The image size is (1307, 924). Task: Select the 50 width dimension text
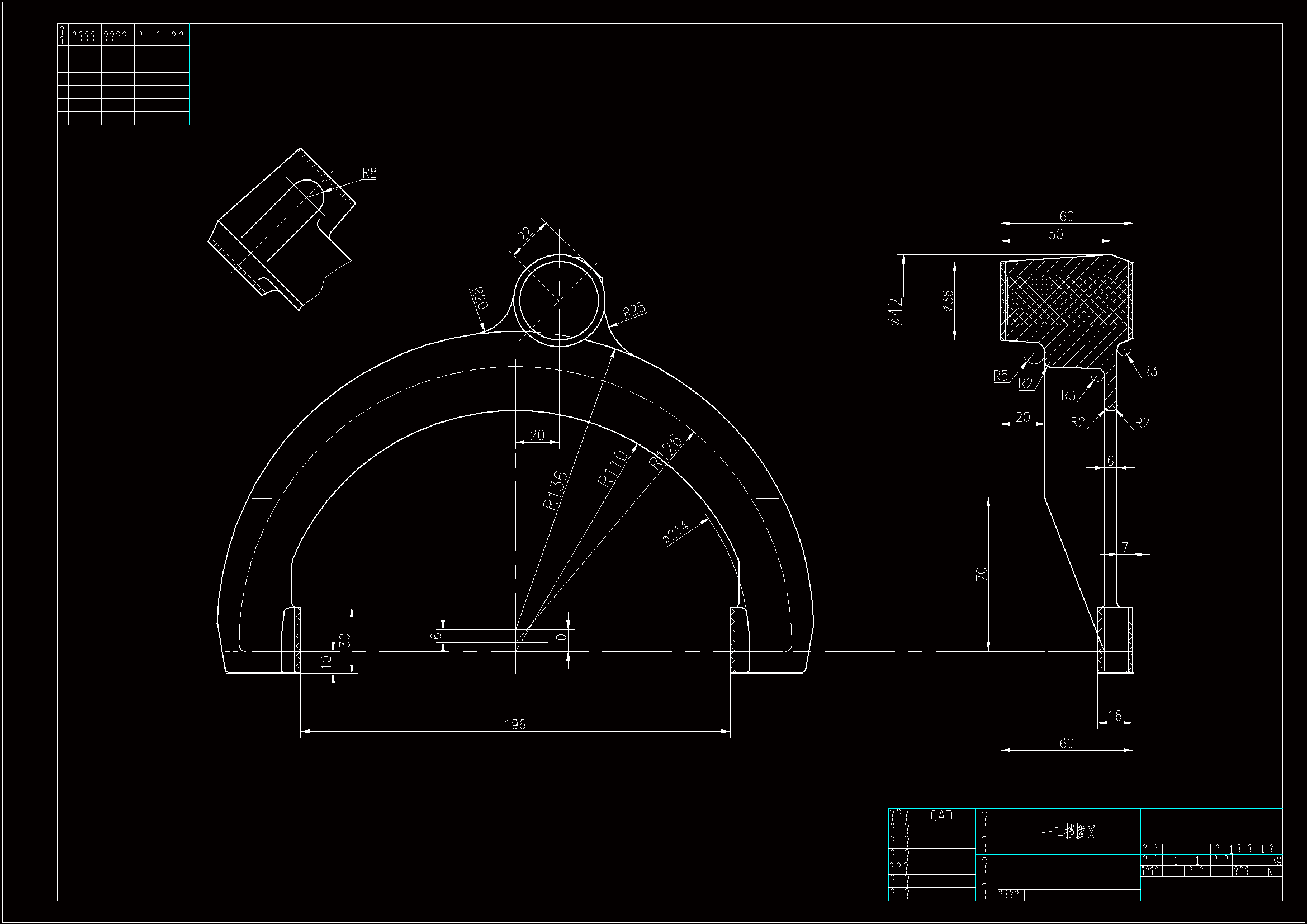click(1055, 235)
